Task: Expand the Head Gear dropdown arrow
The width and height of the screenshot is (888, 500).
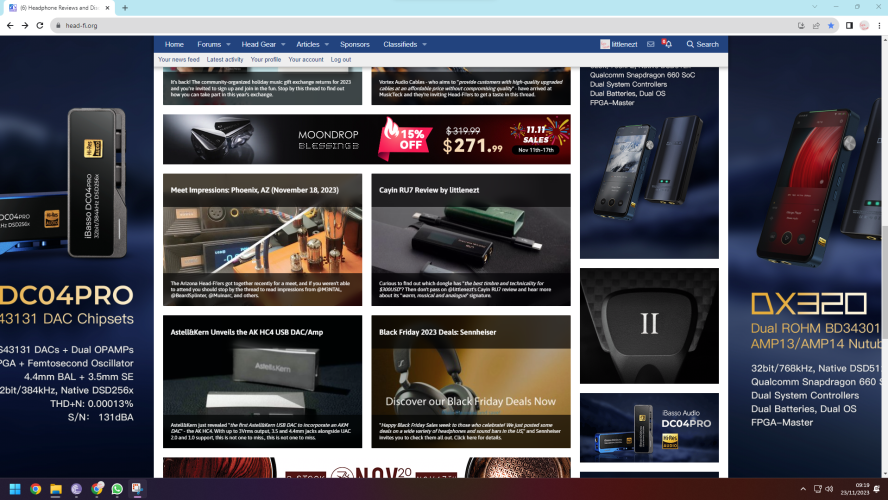Action: [x=283, y=44]
